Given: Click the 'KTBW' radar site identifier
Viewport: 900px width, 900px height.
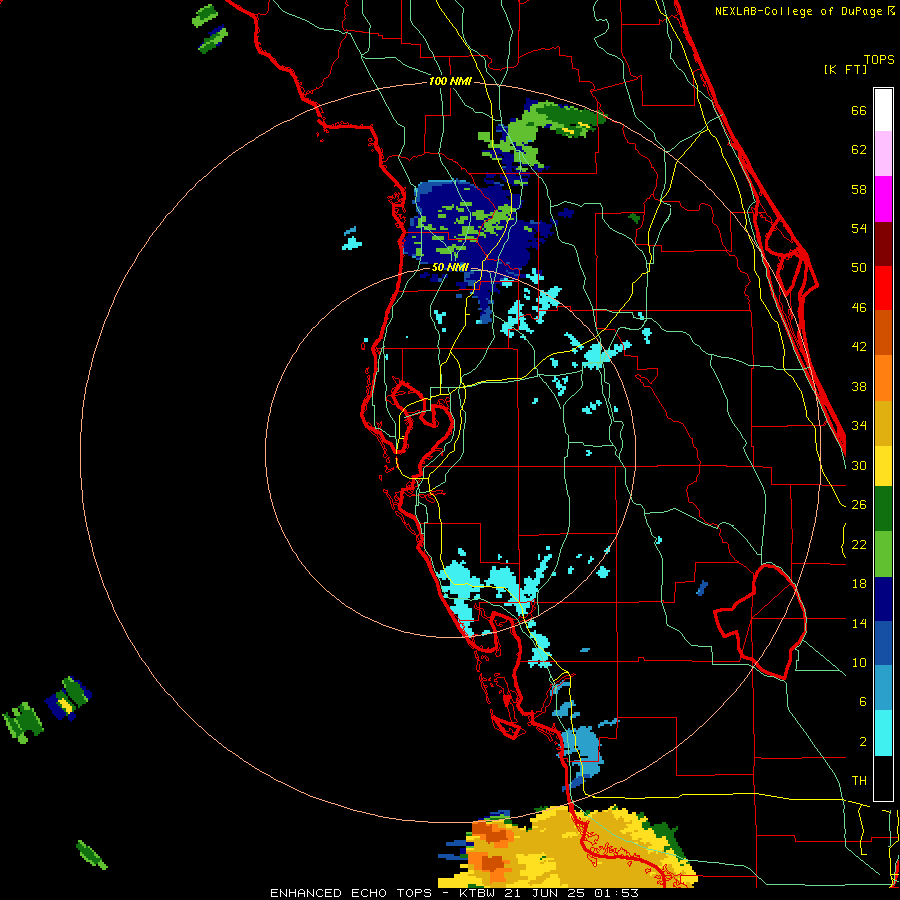Looking at the screenshot, I should tap(479, 893).
